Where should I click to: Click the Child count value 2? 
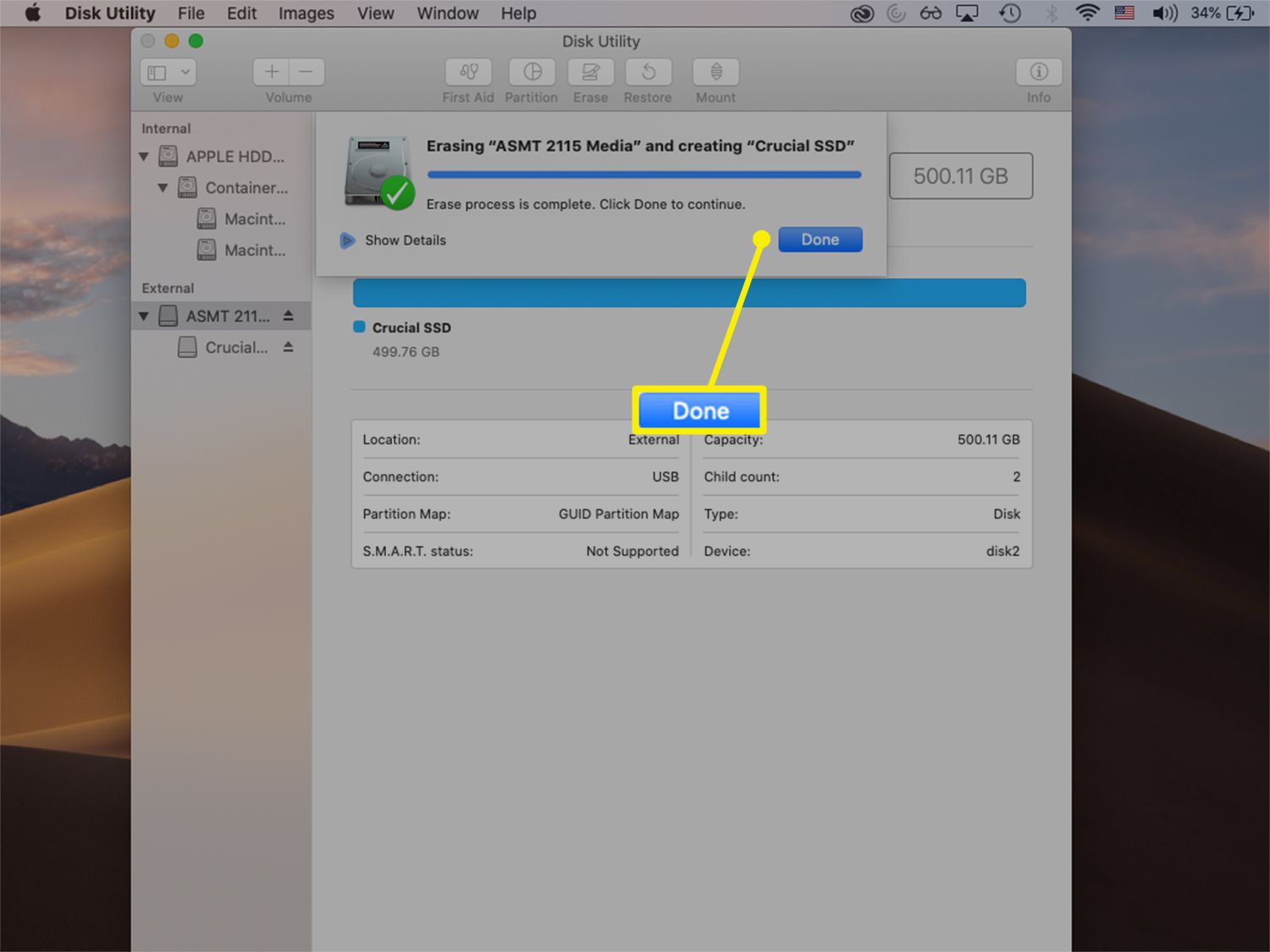click(1017, 476)
